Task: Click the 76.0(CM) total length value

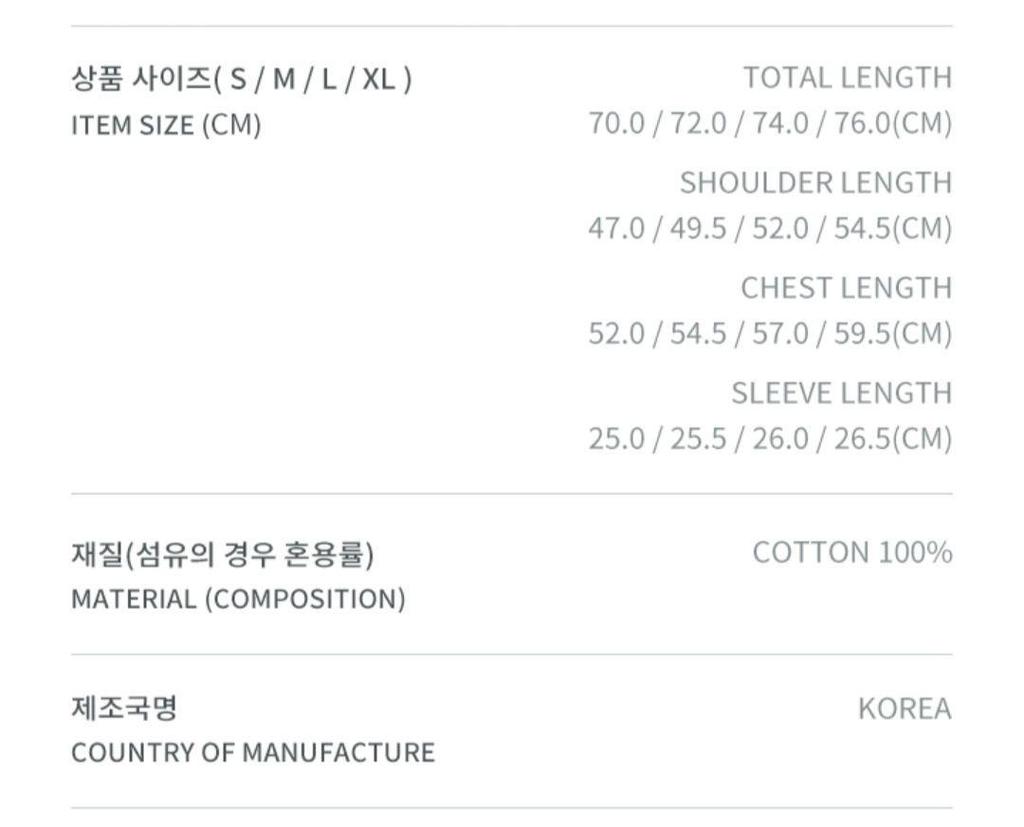Action: pyautogui.click(x=893, y=124)
